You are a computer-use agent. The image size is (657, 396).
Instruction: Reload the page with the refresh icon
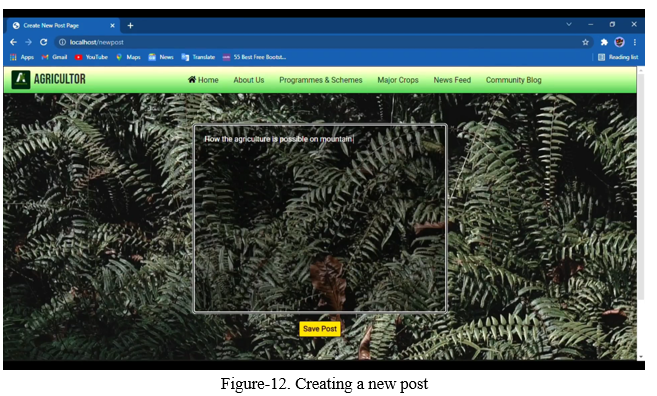pyautogui.click(x=44, y=42)
